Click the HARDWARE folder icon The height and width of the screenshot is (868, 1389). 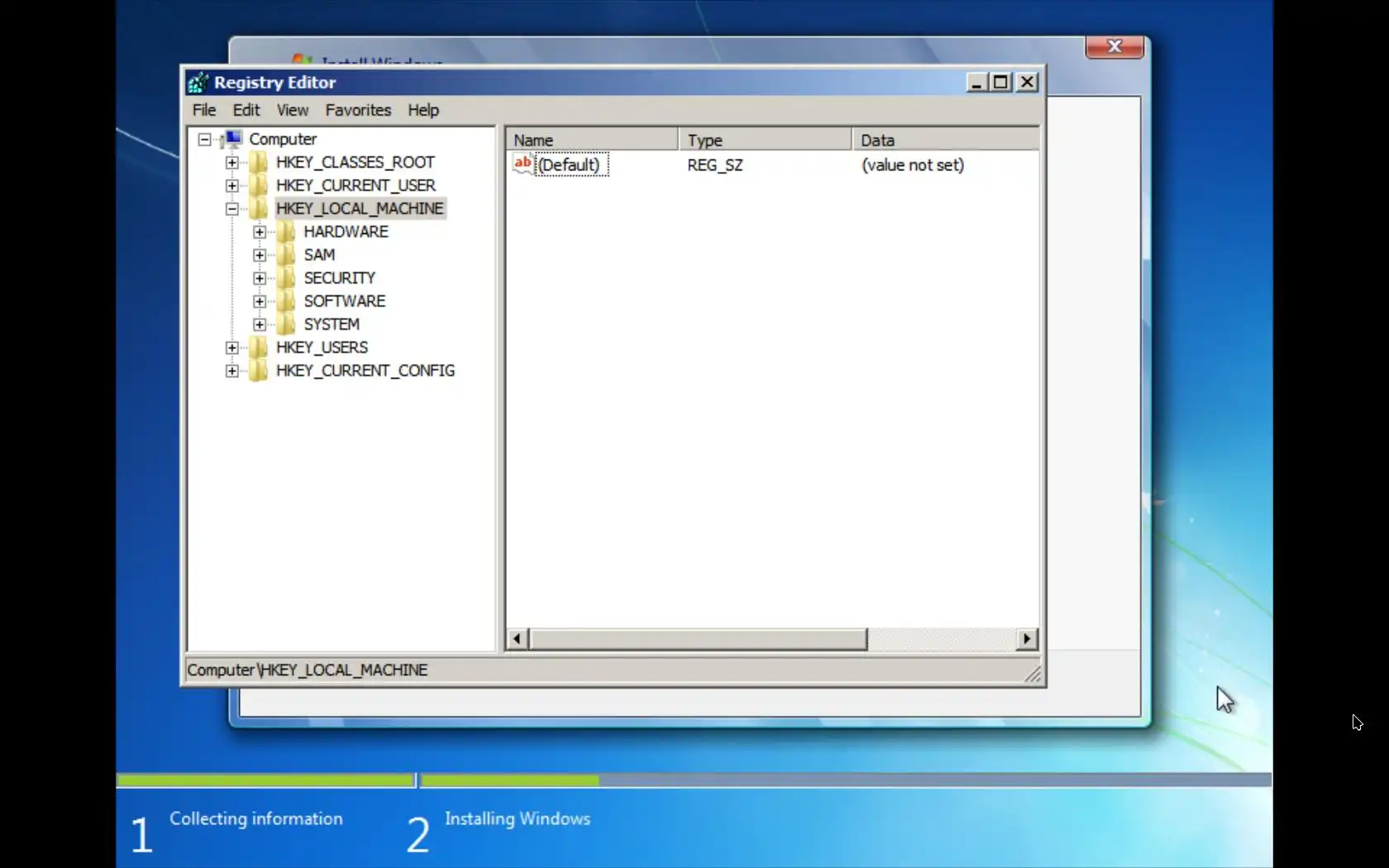click(286, 231)
